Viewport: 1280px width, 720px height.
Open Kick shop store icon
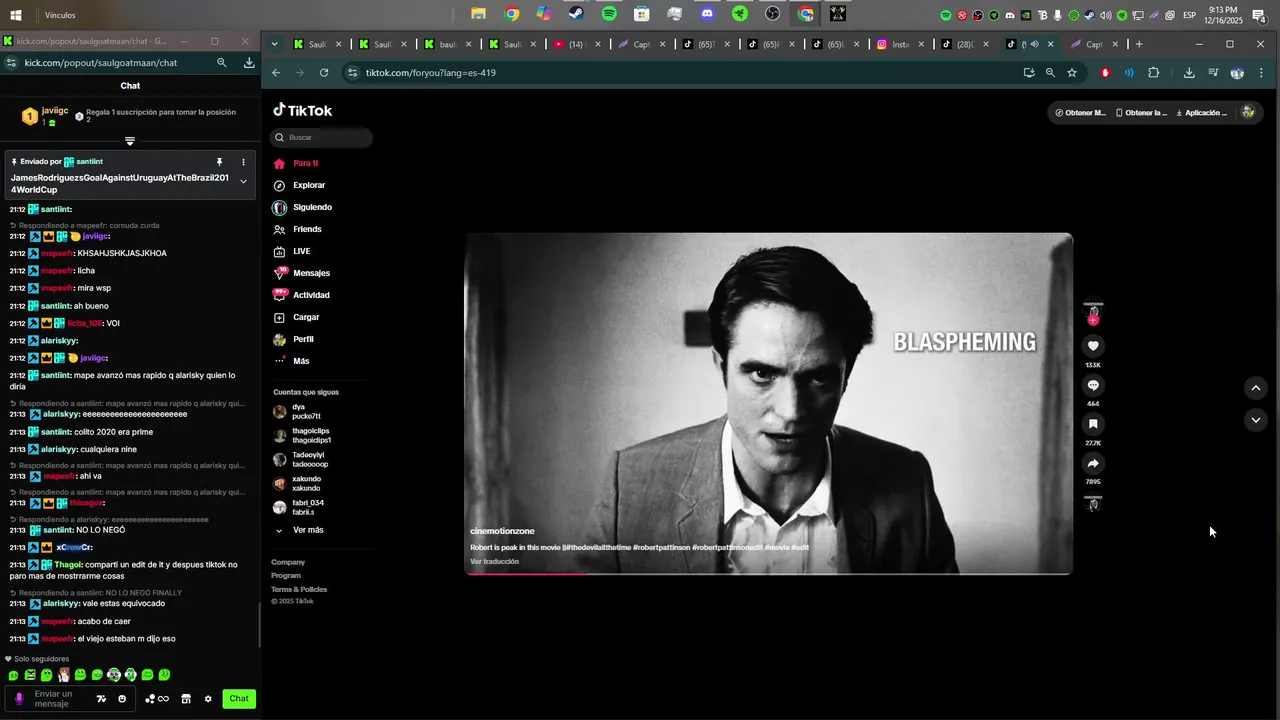click(185, 699)
